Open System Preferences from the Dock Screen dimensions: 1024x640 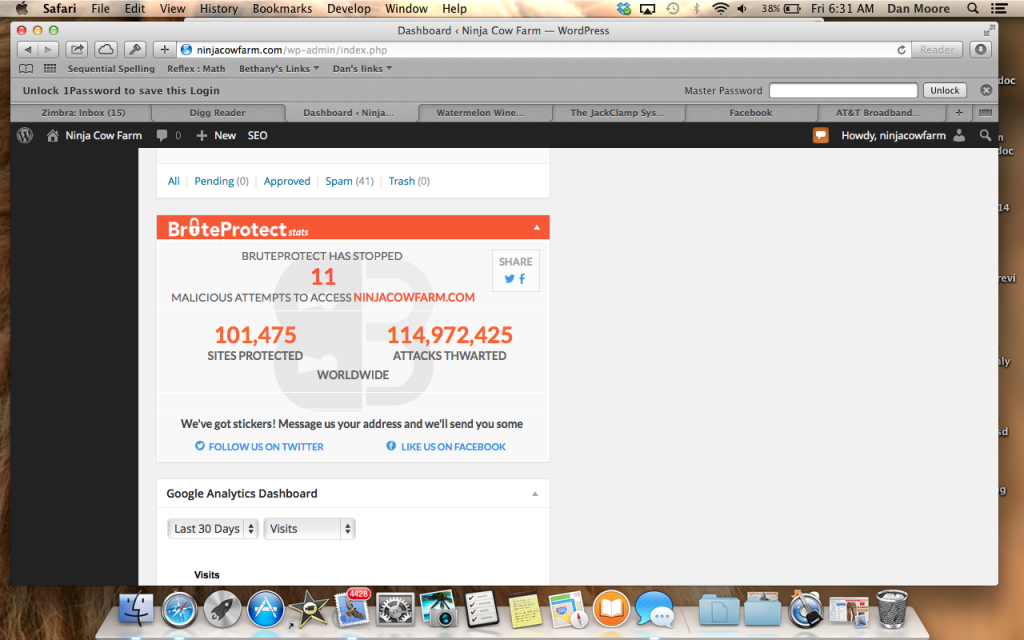[395, 610]
